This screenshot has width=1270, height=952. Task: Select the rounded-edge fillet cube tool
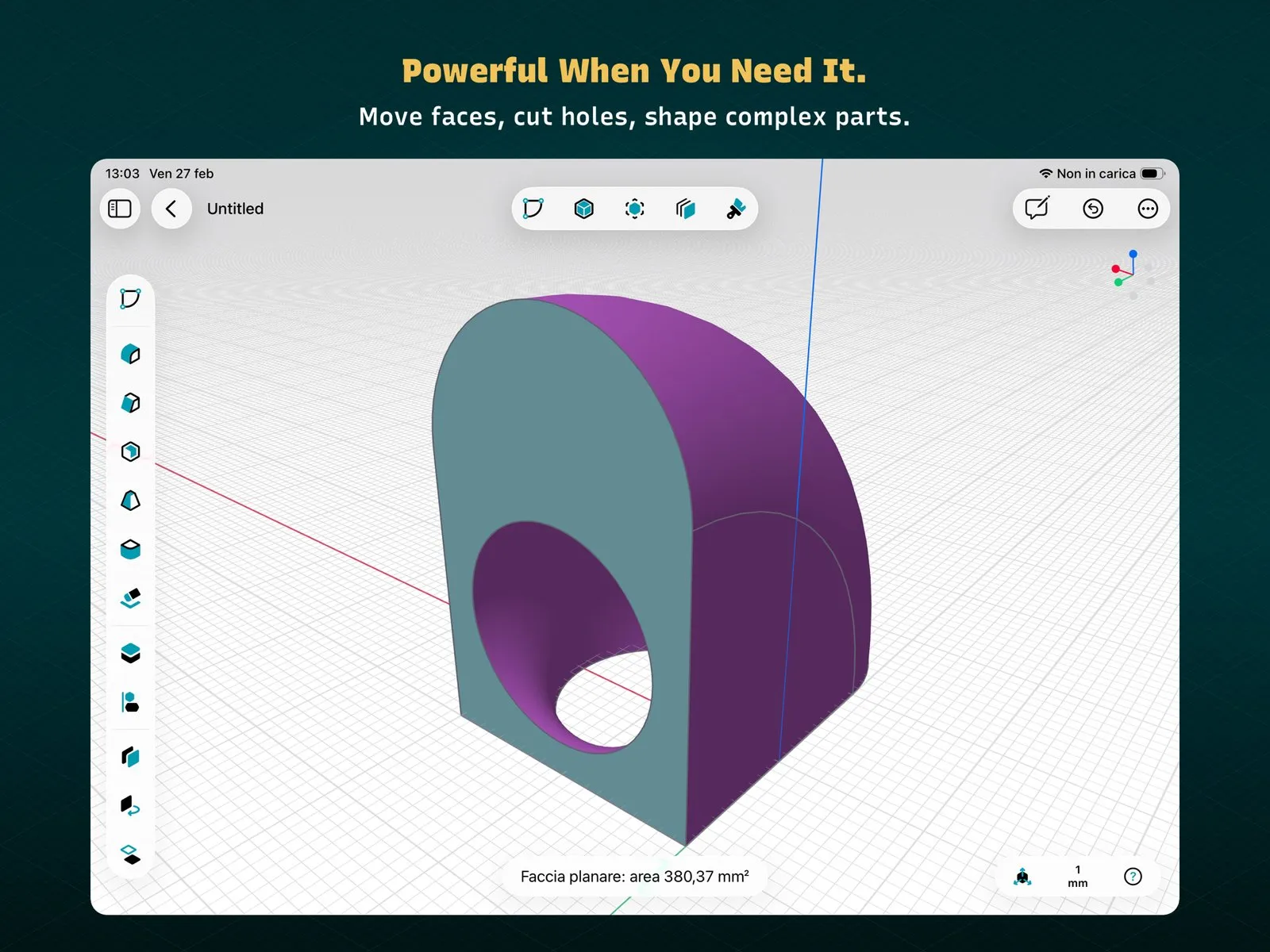point(130,354)
